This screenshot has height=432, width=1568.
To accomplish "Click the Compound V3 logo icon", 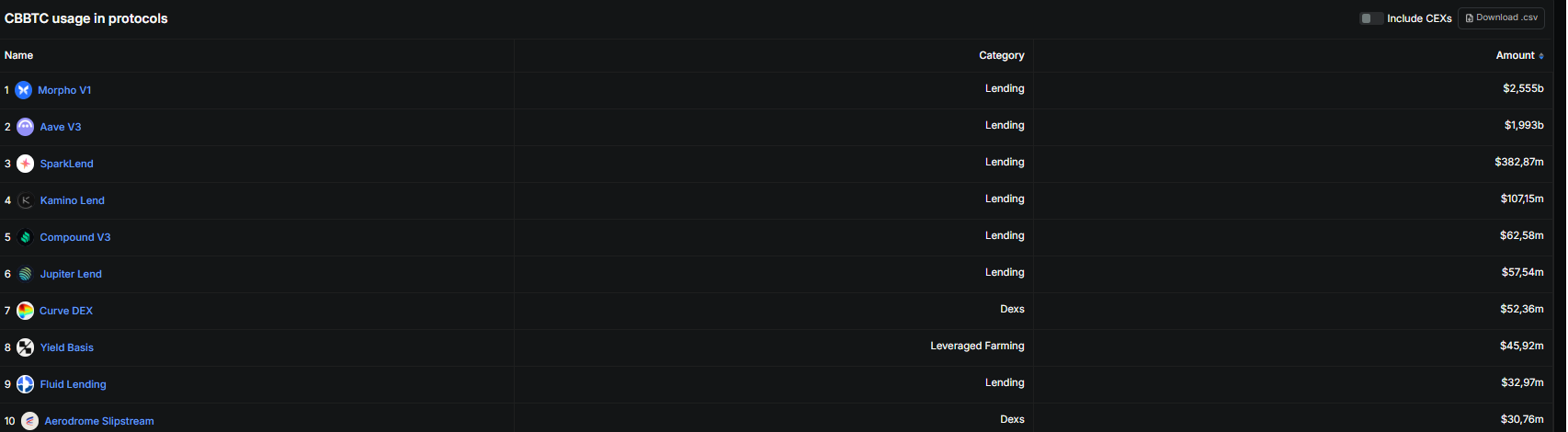I will pyautogui.click(x=26, y=237).
